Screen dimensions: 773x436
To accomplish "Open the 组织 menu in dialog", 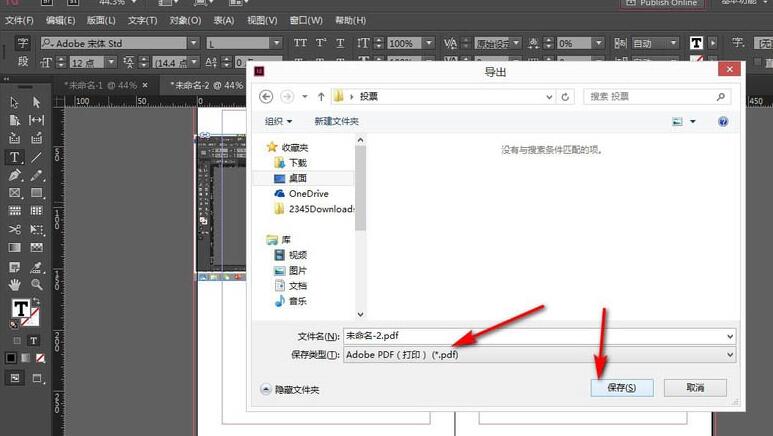I will (x=279, y=121).
